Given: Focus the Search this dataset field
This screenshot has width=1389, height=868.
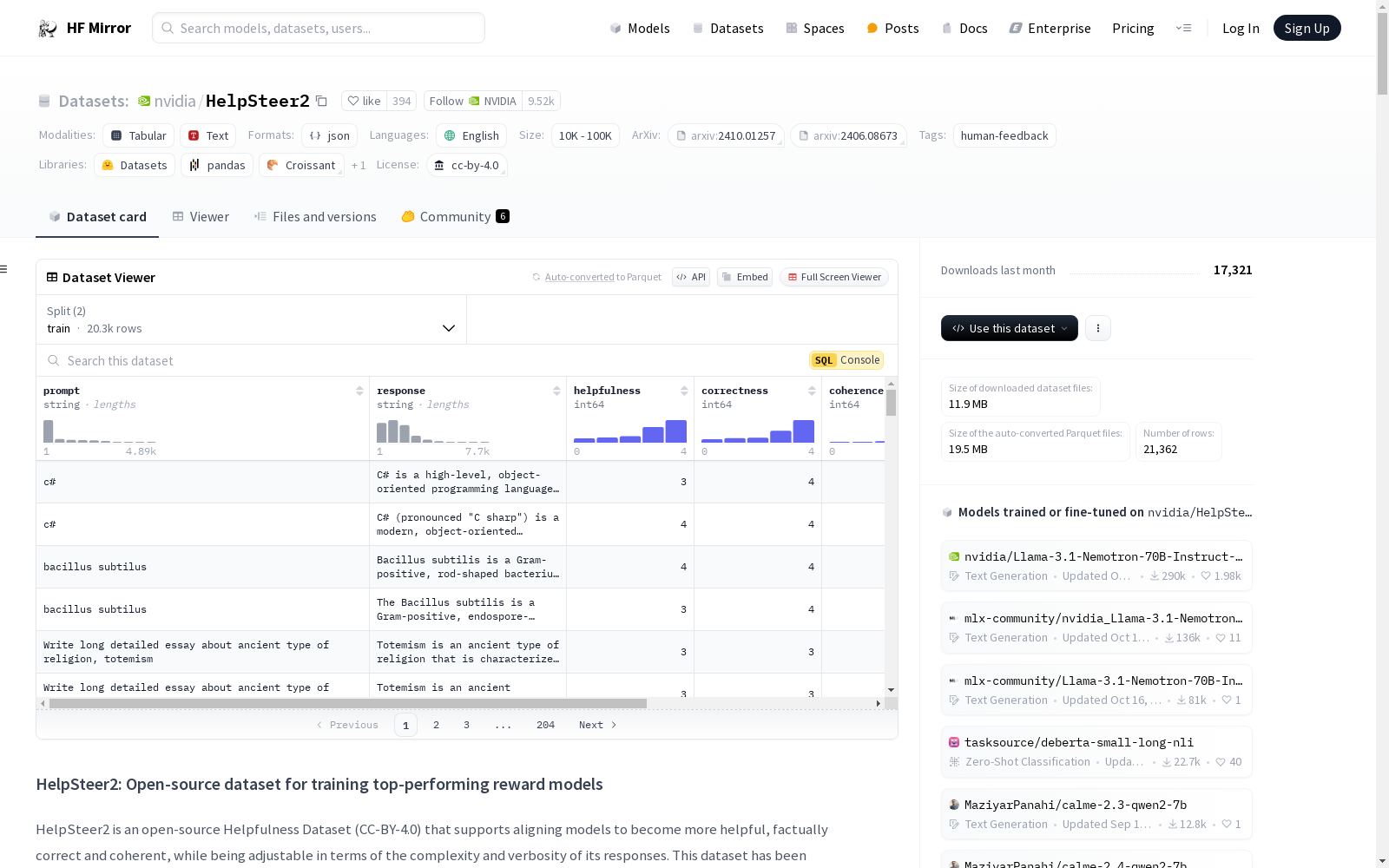Looking at the screenshot, I should coord(423,360).
